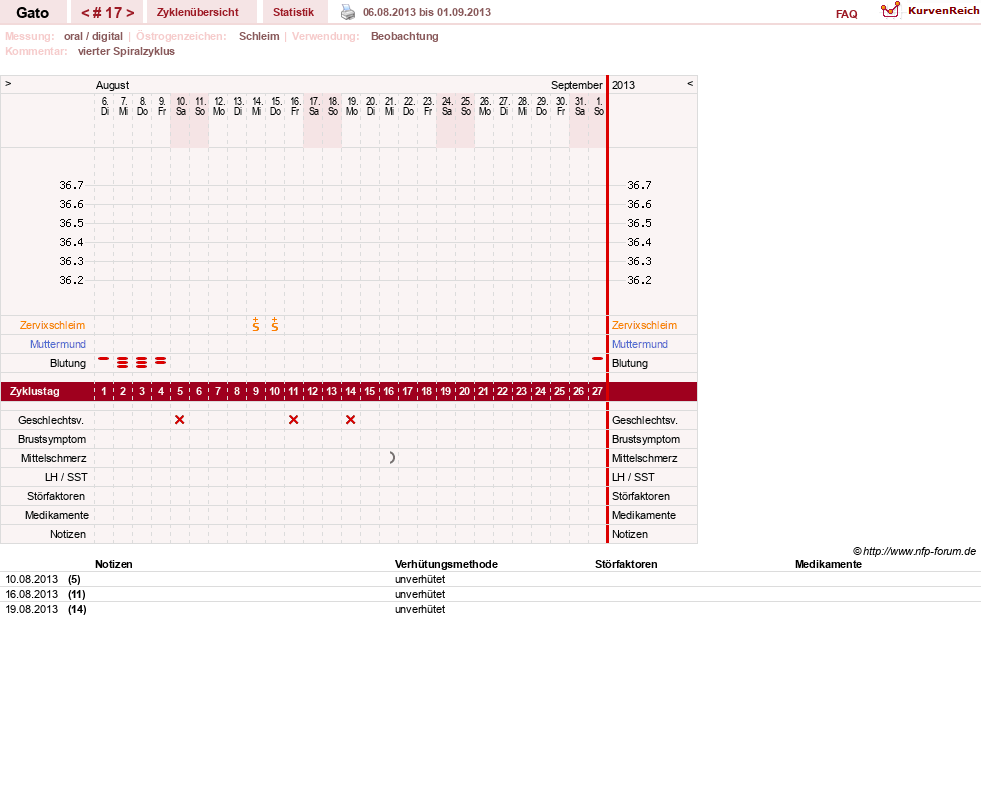Expand chart with left '>' arrow
Screen dimensions: 981x803
[x=8, y=83]
